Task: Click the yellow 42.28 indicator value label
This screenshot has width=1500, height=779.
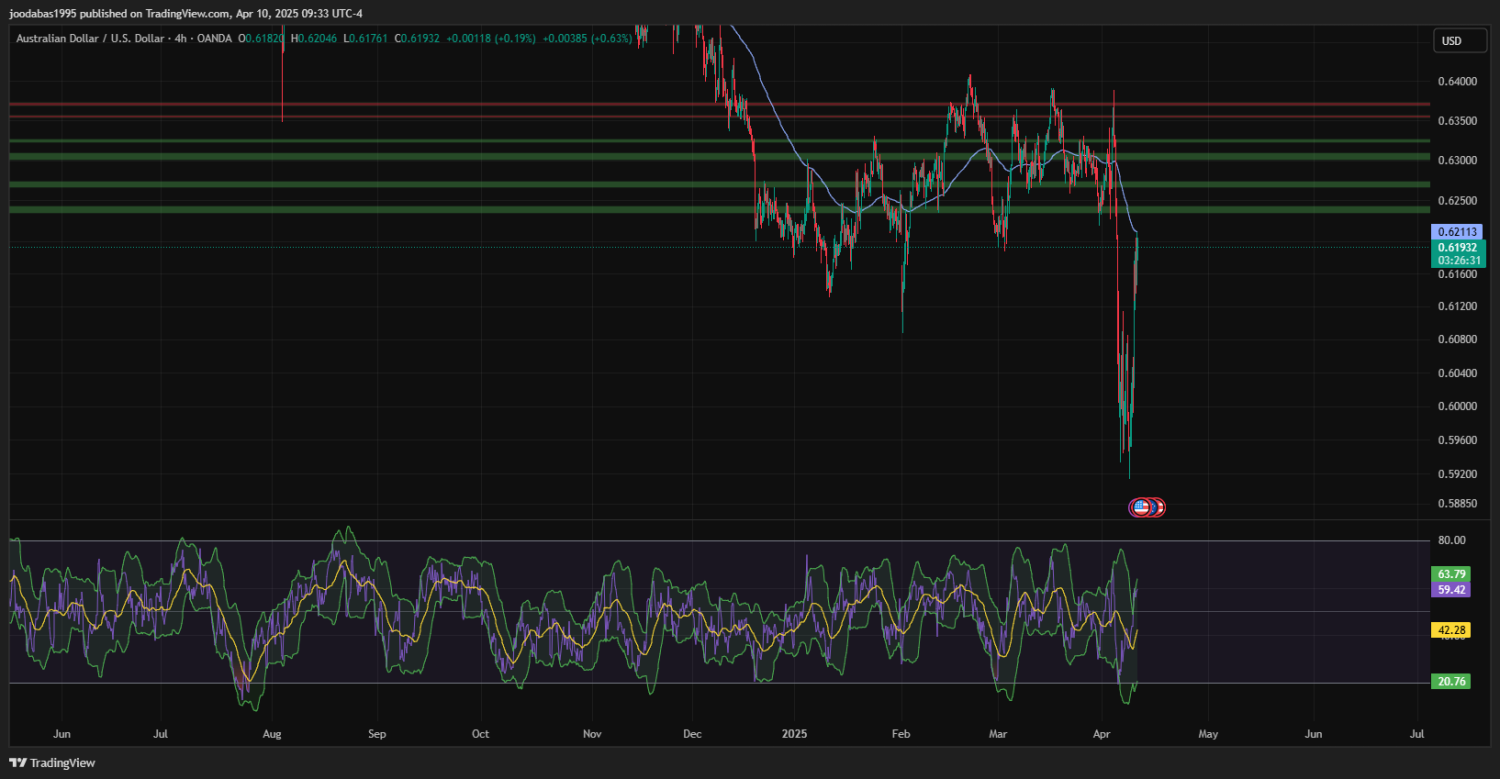Action: [x=1451, y=630]
